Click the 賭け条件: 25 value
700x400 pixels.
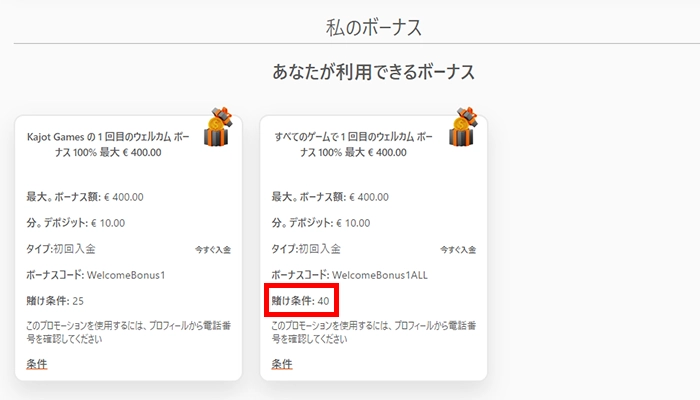pyautogui.click(x=58, y=300)
